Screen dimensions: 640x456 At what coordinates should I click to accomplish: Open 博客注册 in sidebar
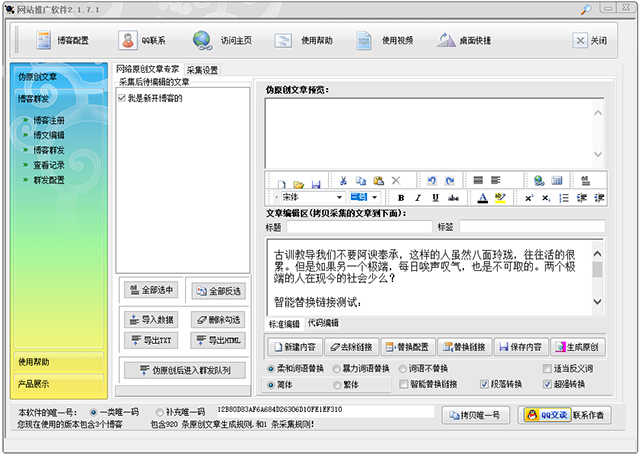point(49,120)
